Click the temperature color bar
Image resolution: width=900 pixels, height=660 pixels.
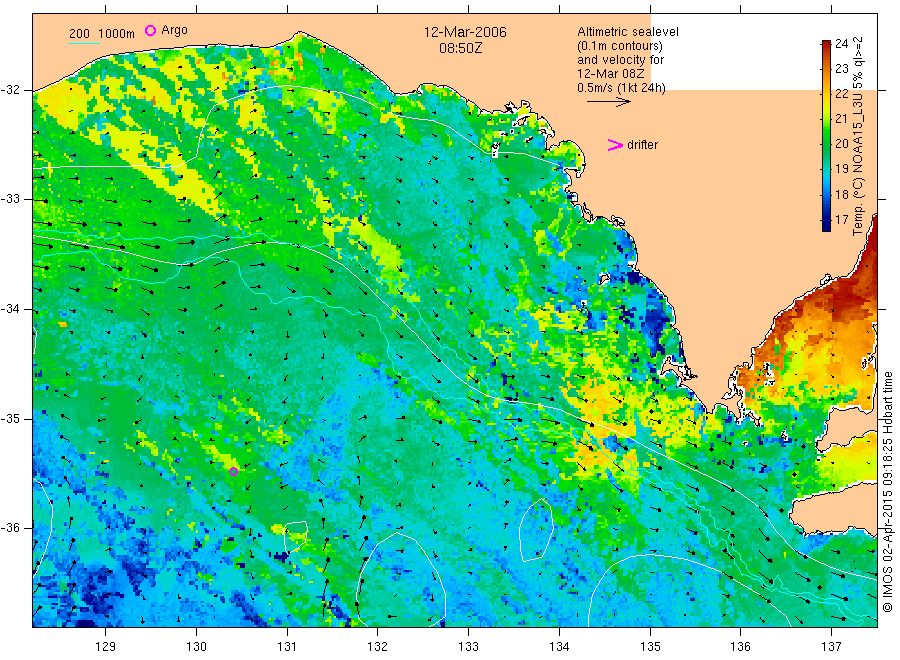click(x=826, y=135)
